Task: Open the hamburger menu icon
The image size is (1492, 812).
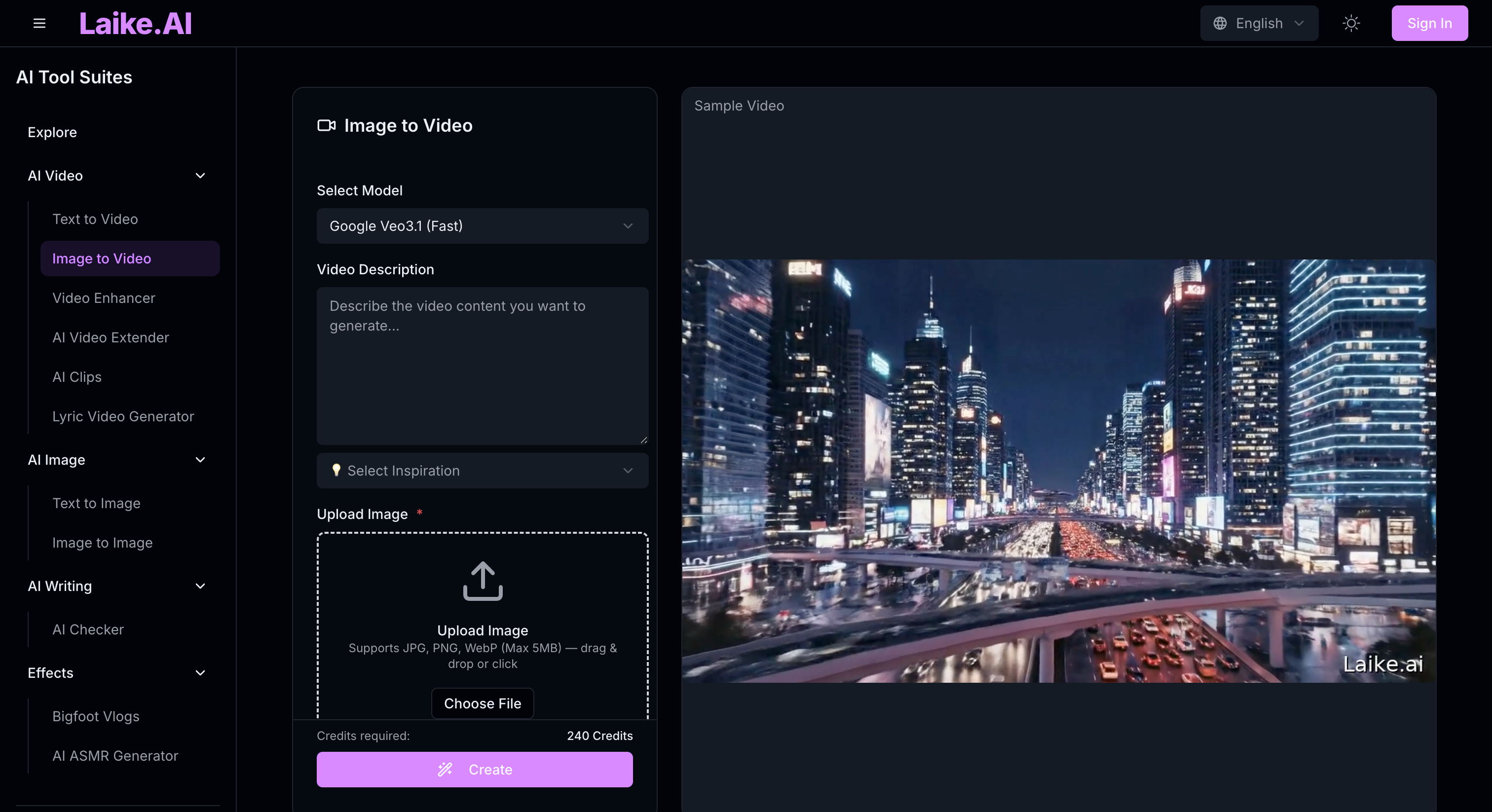Action: (39, 23)
